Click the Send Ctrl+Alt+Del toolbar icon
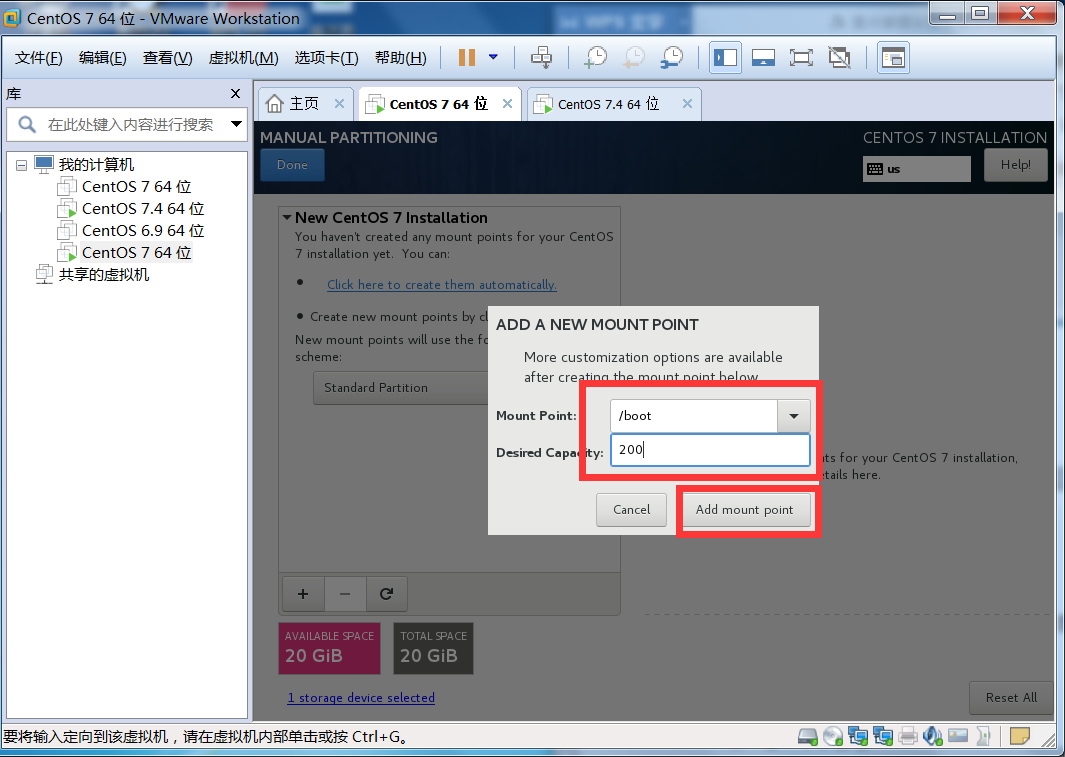The height and width of the screenshot is (757, 1065). click(541, 58)
